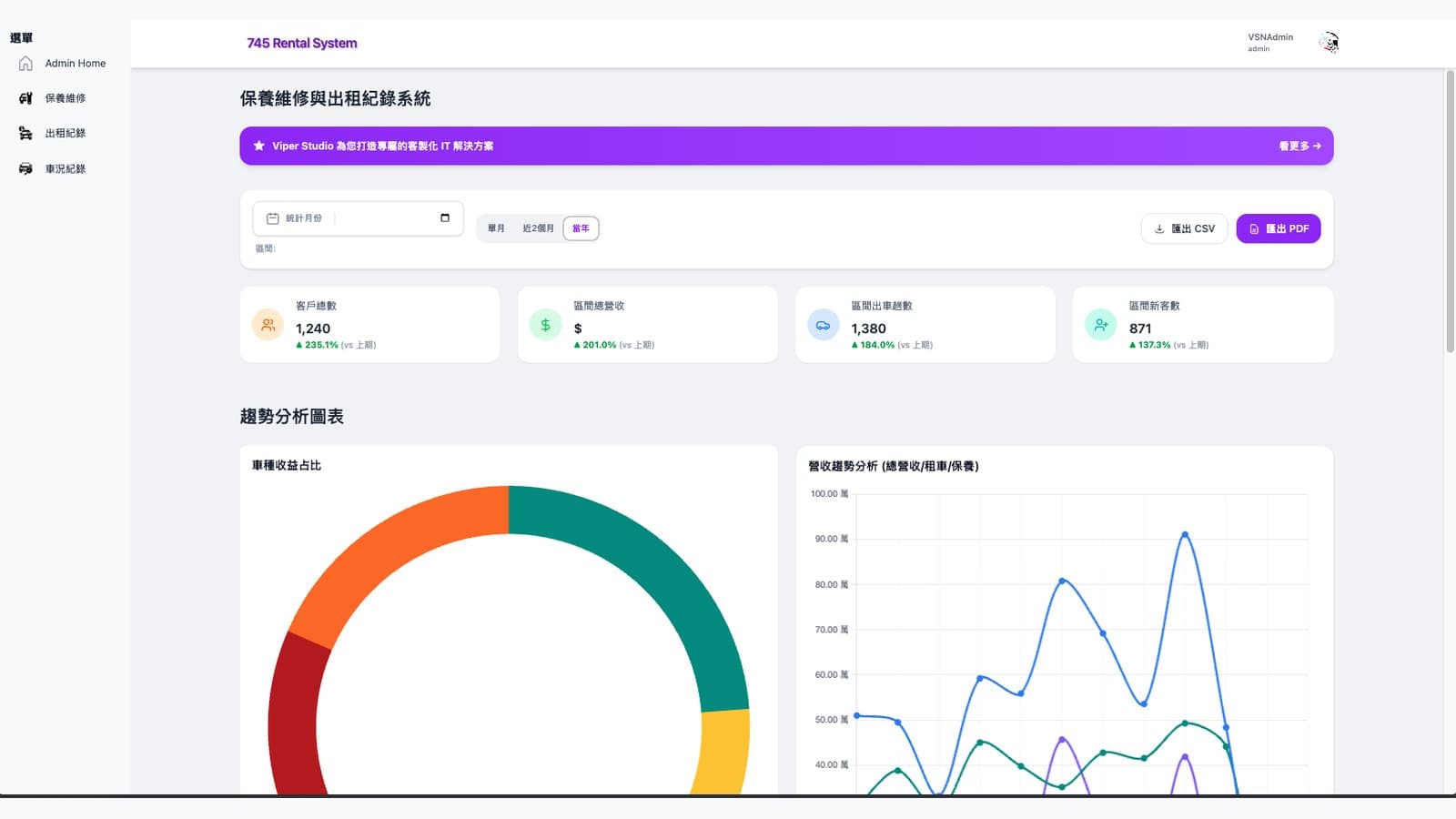Click the highest blue peak point on the line chart
The width and height of the screenshot is (1456, 819).
pos(1185,534)
